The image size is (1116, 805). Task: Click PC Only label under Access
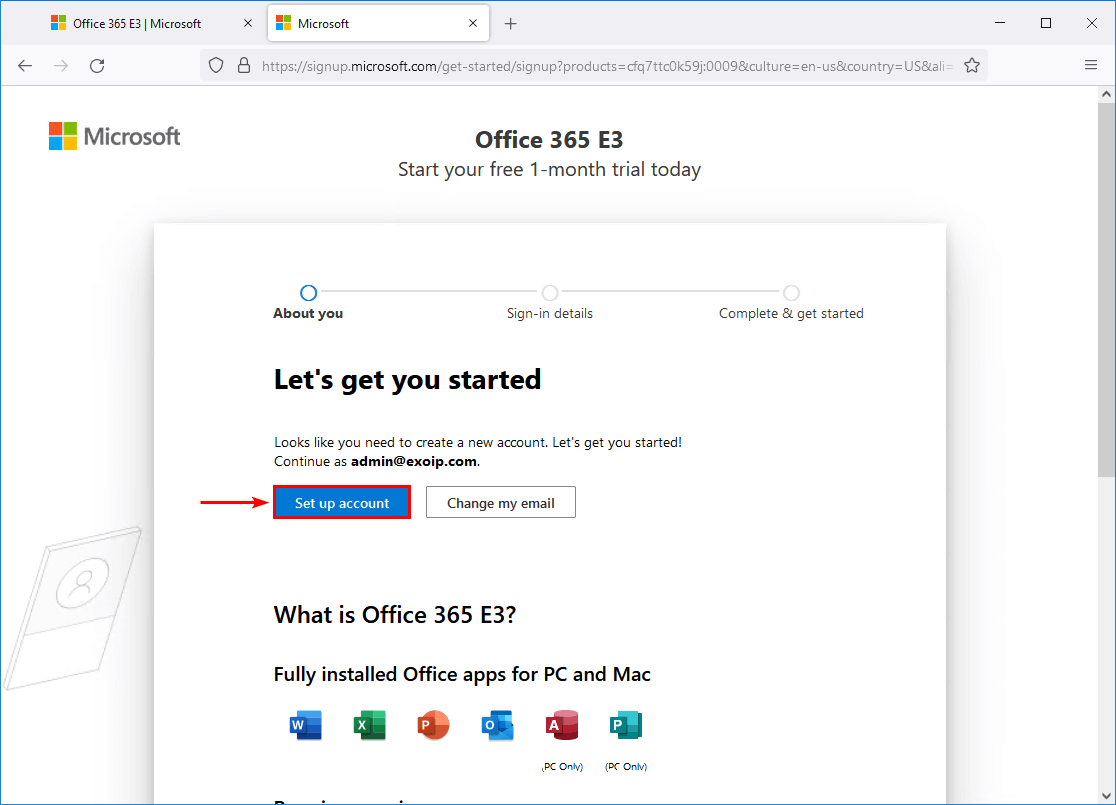(562, 767)
